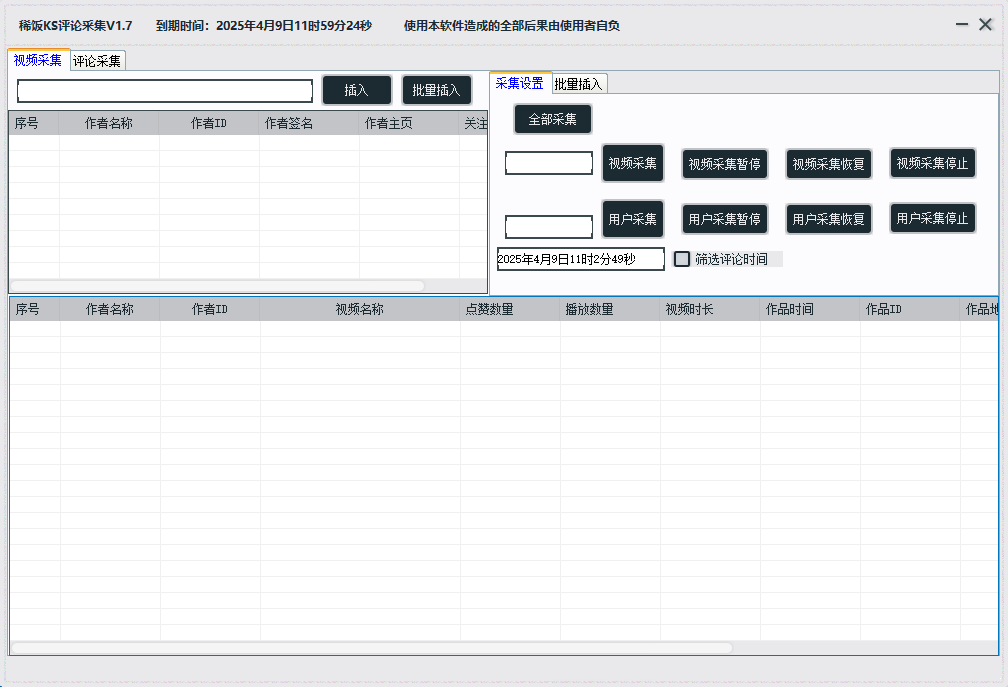Enable the 筛选评论时间 checkbox
Viewport: 1008px width, 687px height.
(x=682, y=259)
